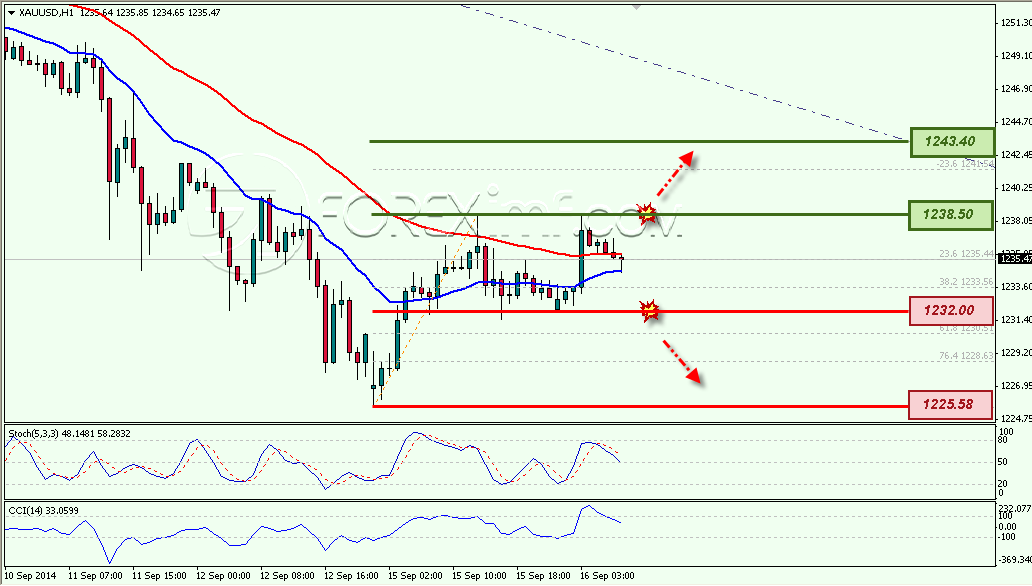Select the red 1232.00 price label box
This screenshot has width=1032, height=586.
click(x=950, y=310)
